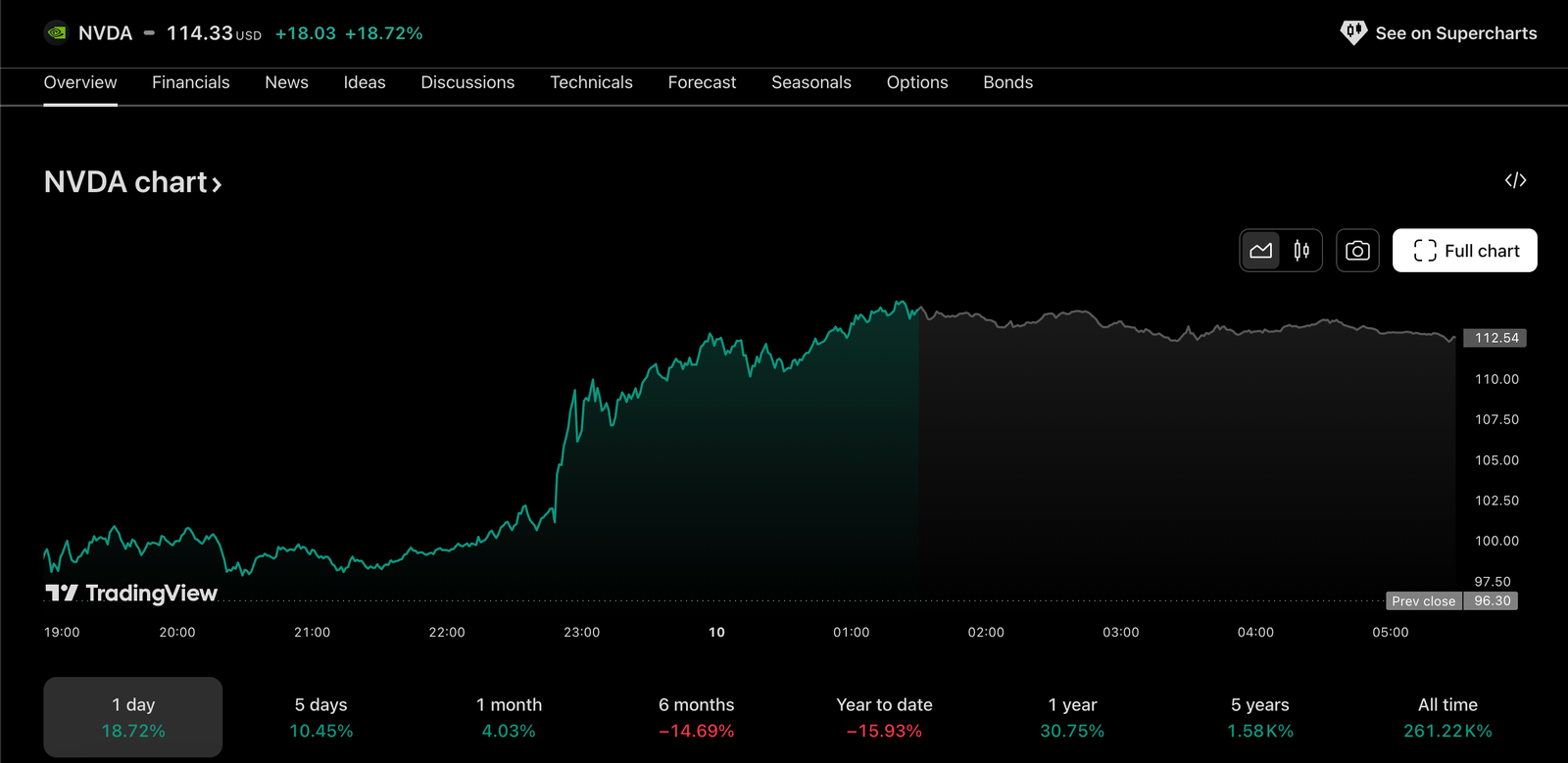This screenshot has height=763, width=1568.
Task: Click the NVDA ticker symbol
Action: 105,33
